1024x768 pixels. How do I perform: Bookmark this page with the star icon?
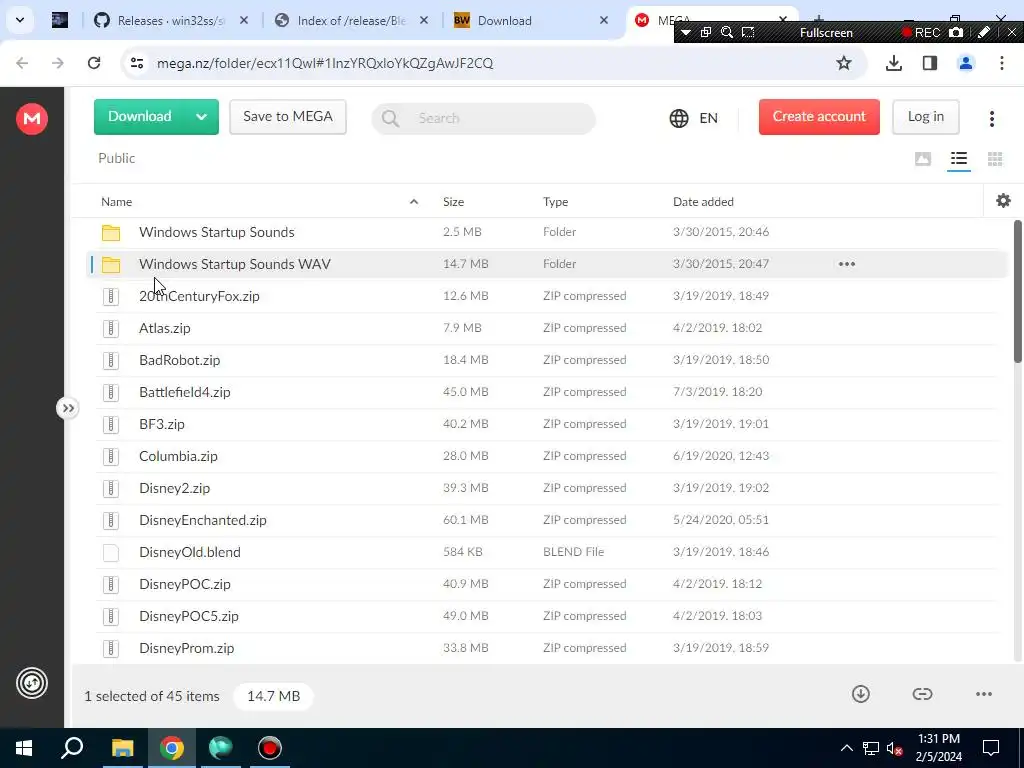[x=843, y=63]
